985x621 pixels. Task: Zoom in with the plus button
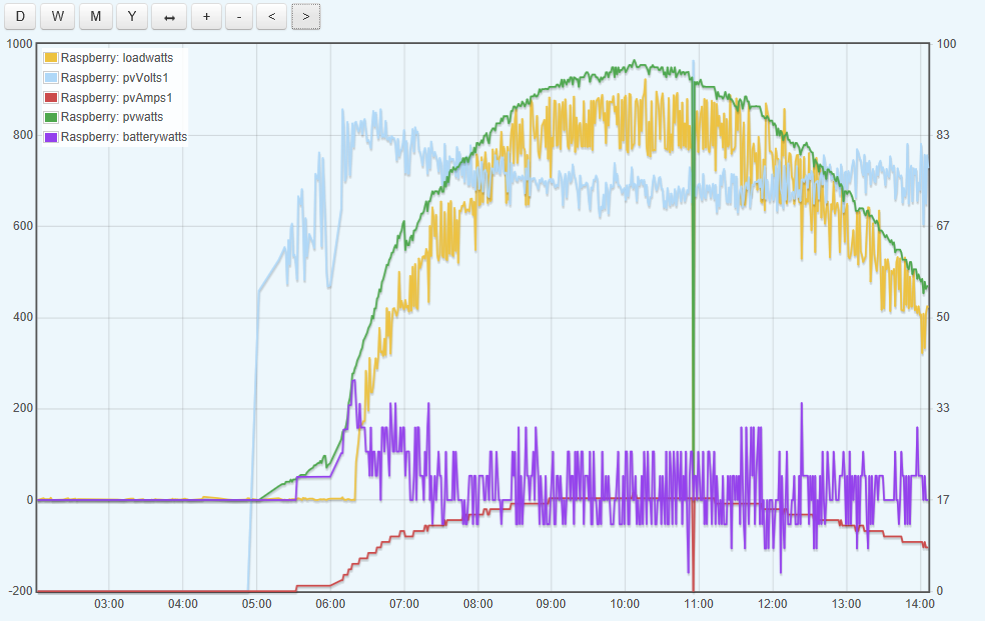tap(206, 16)
